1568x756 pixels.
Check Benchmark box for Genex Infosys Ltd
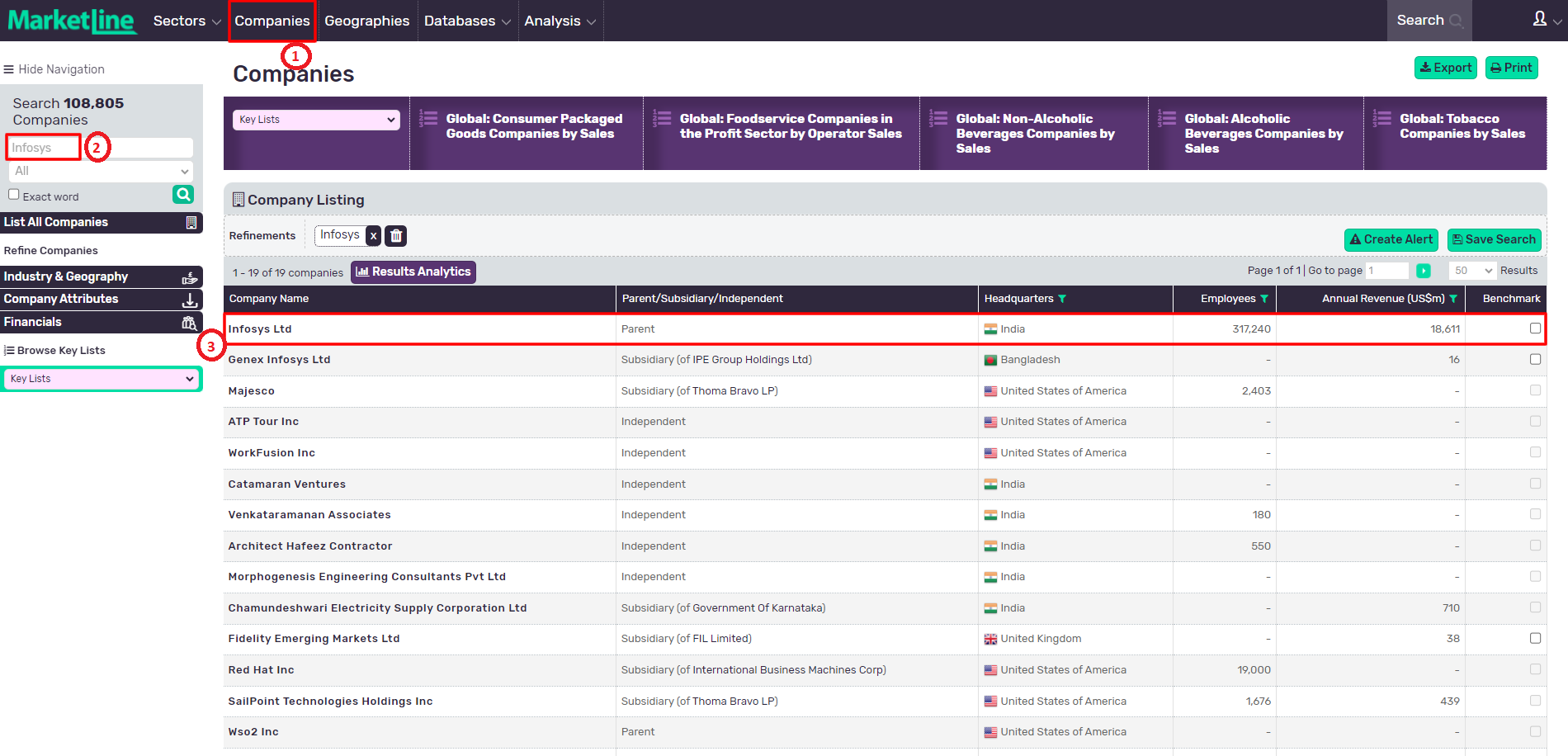click(1535, 359)
